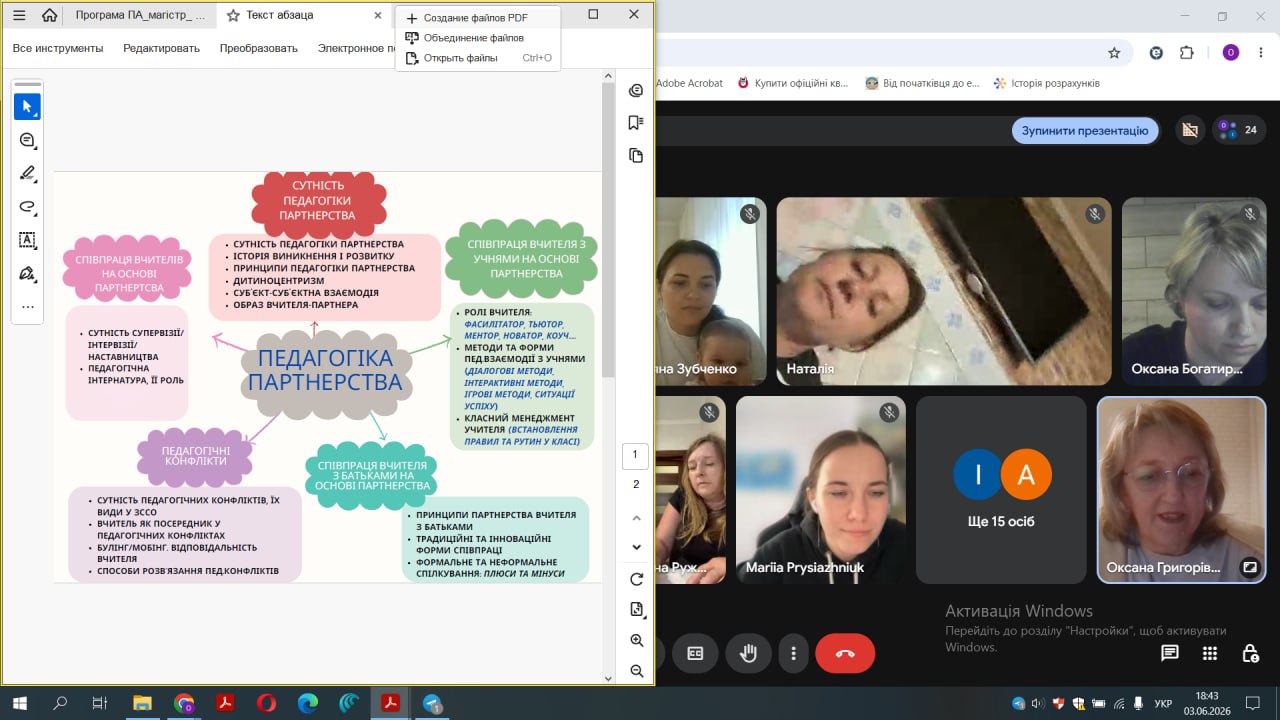Open the 'Adobe Acrobat' bookmark
Viewport: 1280px width, 720px height.
click(689, 83)
